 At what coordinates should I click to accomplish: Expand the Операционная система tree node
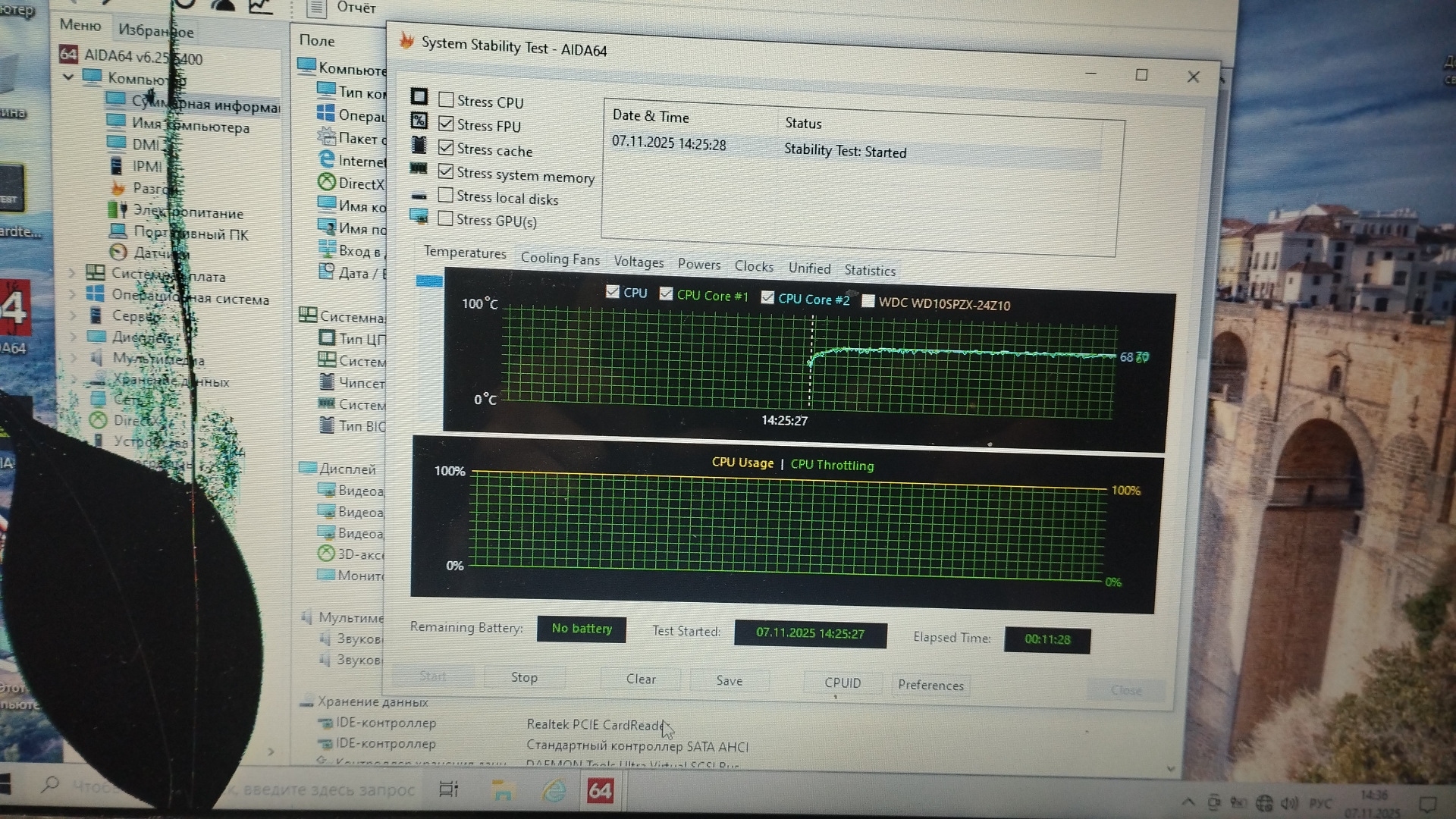point(73,293)
